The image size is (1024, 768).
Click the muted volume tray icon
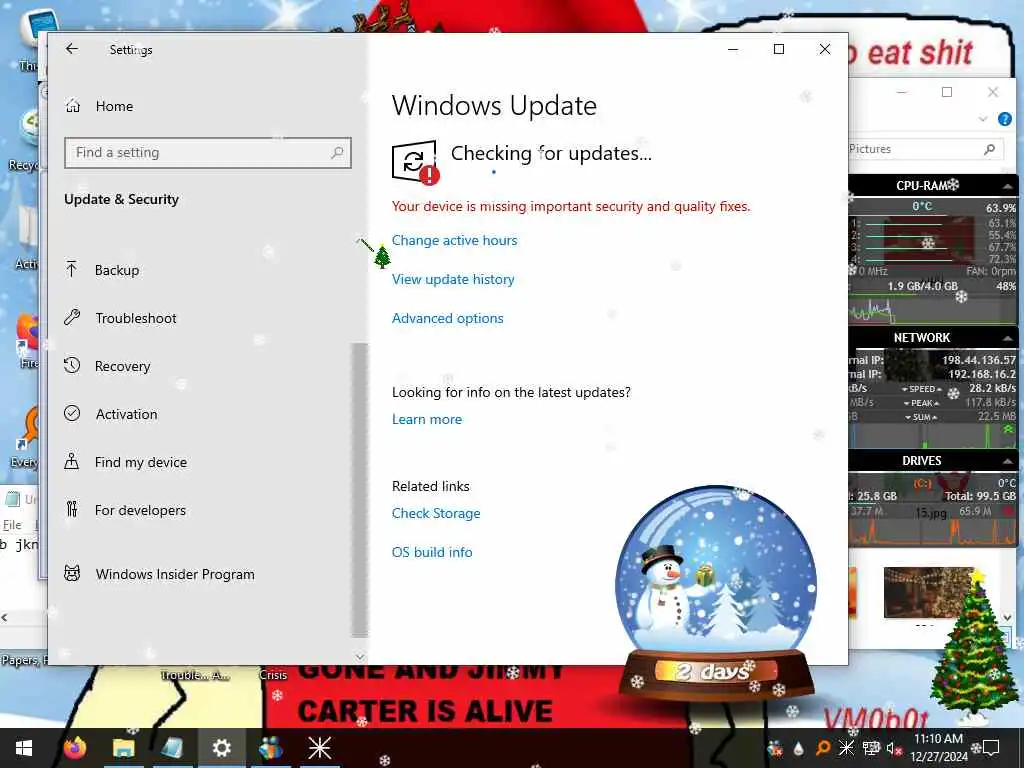[x=893, y=748]
